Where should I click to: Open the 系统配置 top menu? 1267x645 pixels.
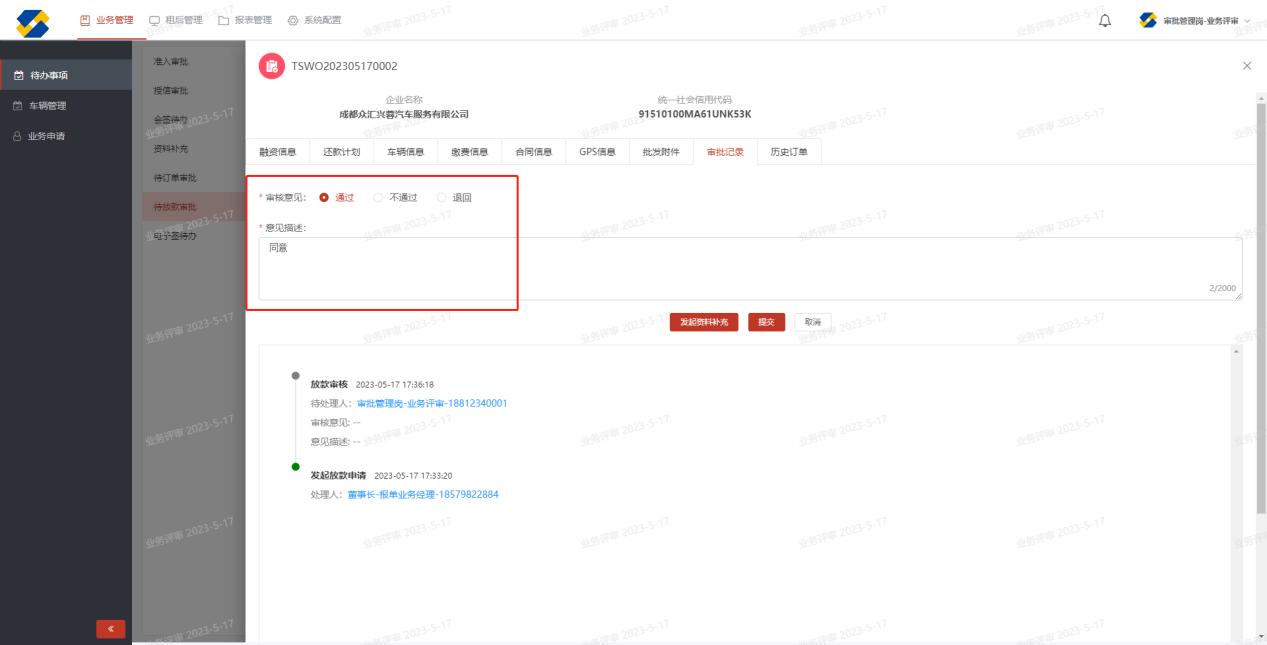click(314, 20)
